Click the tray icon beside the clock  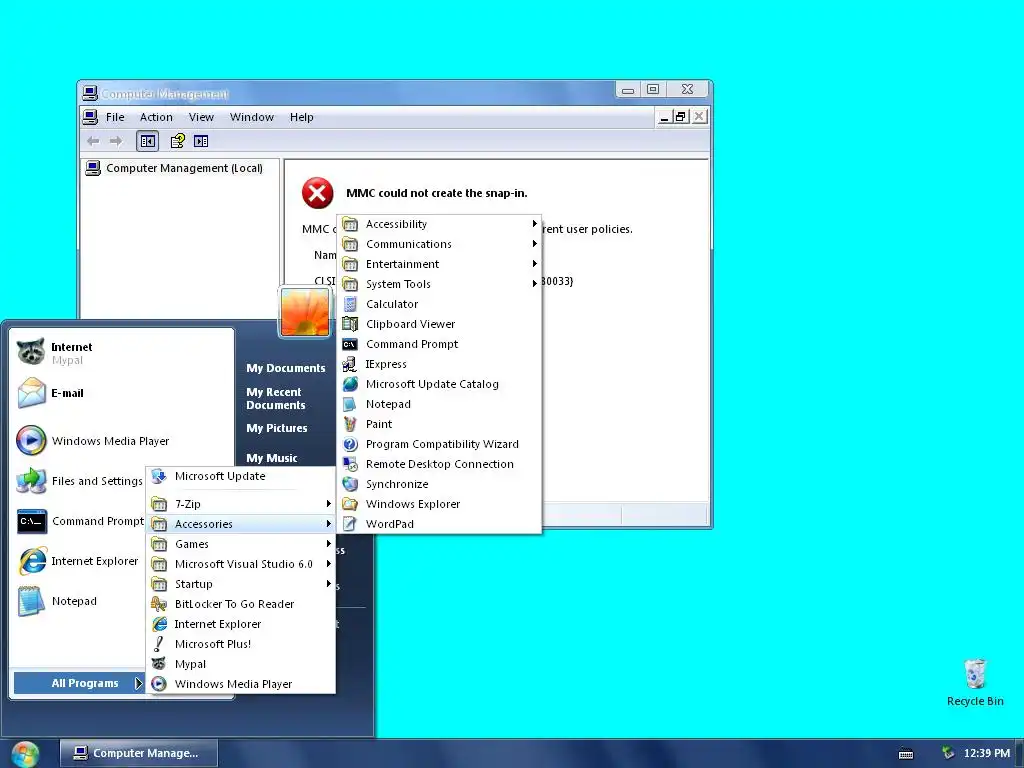(948, 753)
